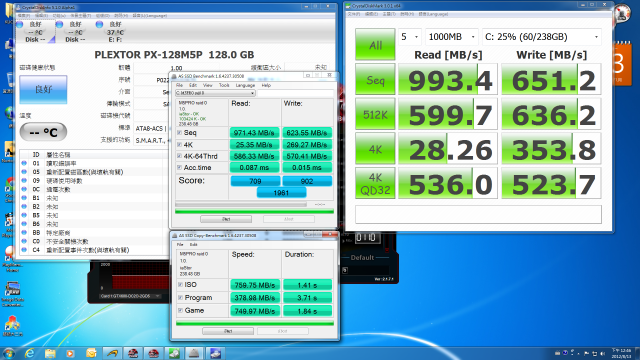Click the -- °C temperature button
The height and width of the screenshot is (360, 640).
(43, 132)
